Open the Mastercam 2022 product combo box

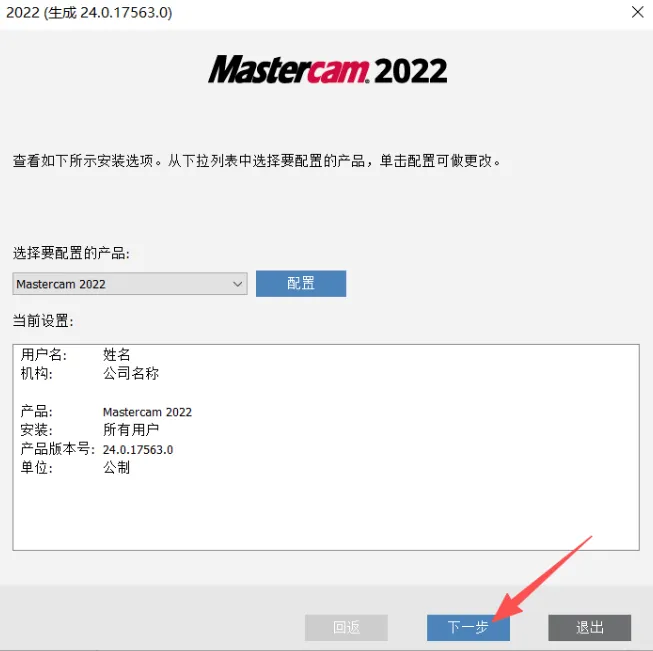tap(130, 284)
